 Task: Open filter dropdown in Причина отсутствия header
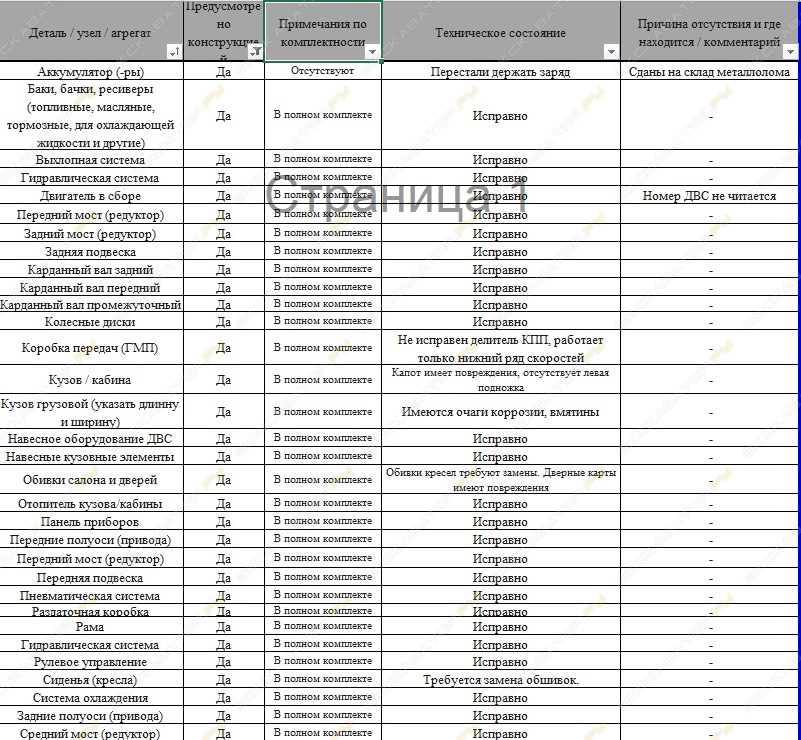(x=790, y=52)
